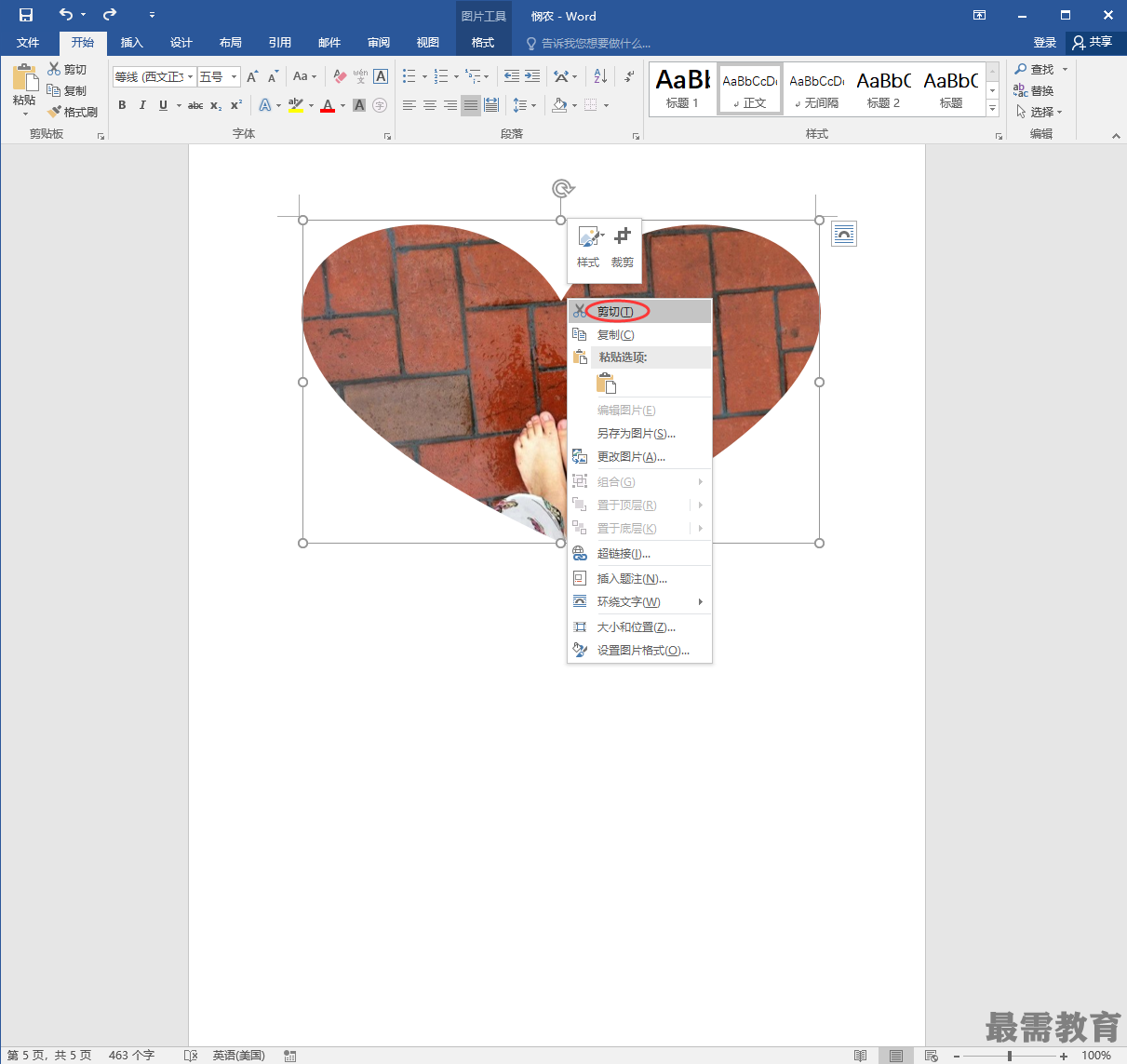
Task: Click the Replace button
Action: pos(1034,90)
